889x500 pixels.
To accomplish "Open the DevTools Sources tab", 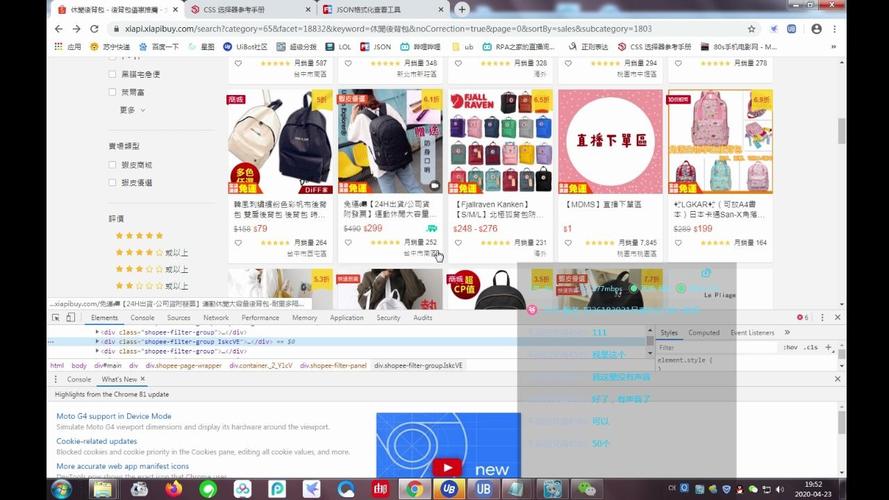I will coord(179,317).
